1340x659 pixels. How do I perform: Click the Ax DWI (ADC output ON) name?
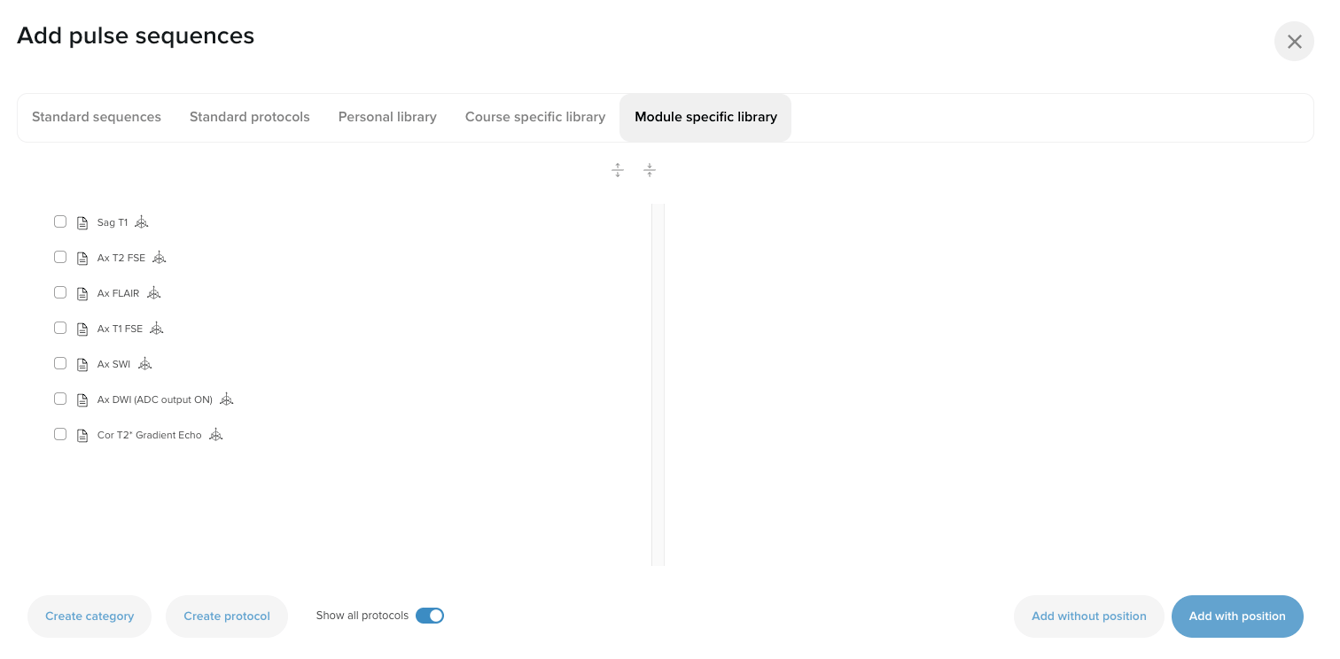(x=155, y=400)
